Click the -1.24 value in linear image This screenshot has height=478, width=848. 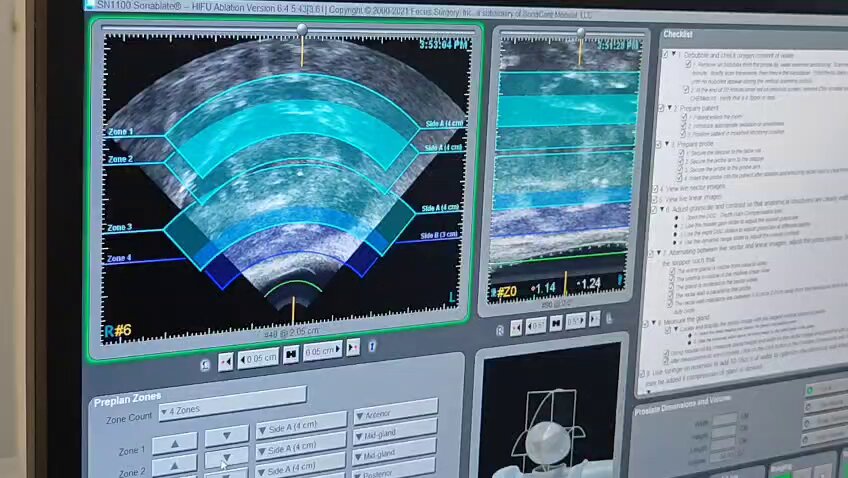click(x=588, y=284)
